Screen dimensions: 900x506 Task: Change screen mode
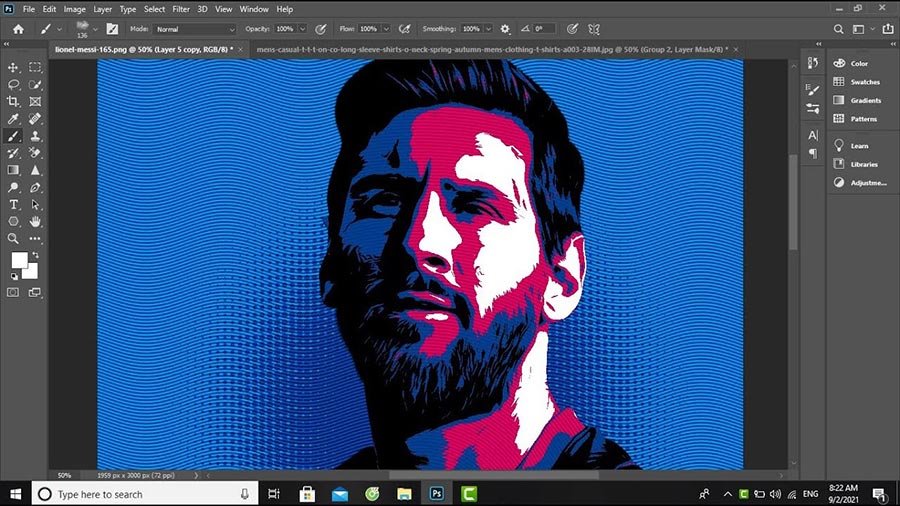[x=35, y=293]
